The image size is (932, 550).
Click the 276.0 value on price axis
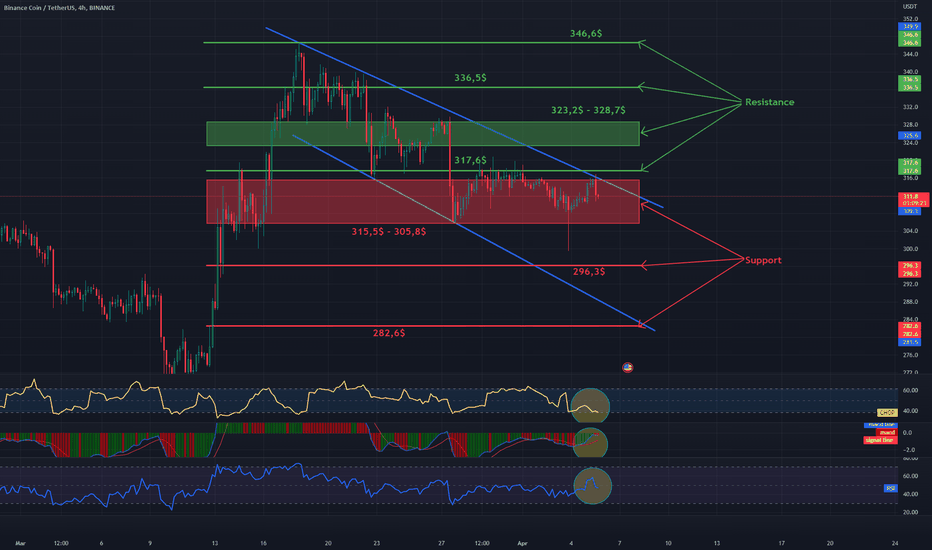tap(911, 355)
